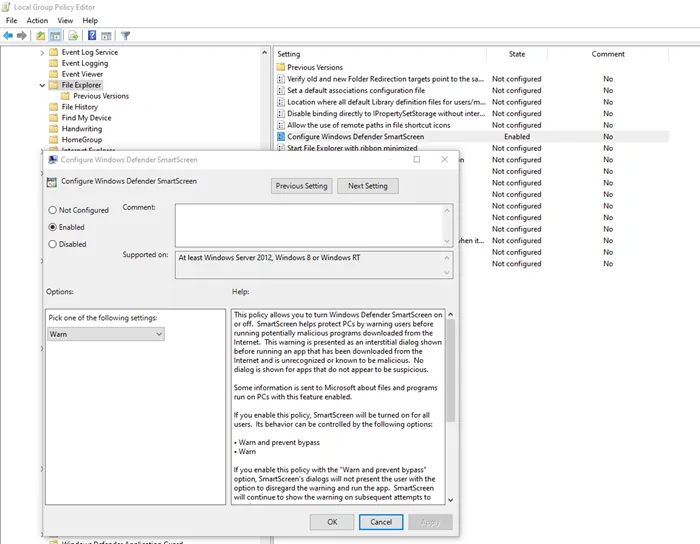
Task: Toggle the Show/Hide Console Tree icon
Action: [55, 36]
